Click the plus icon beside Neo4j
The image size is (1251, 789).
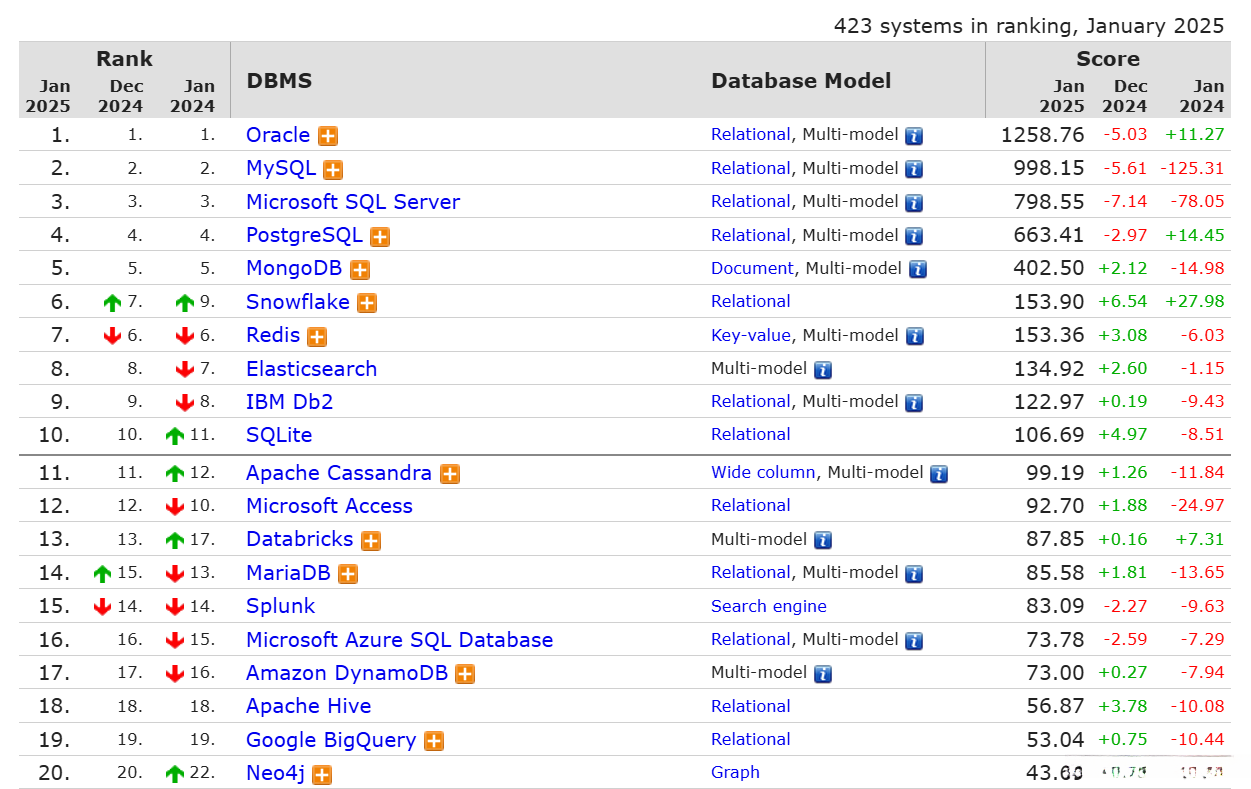322,774
